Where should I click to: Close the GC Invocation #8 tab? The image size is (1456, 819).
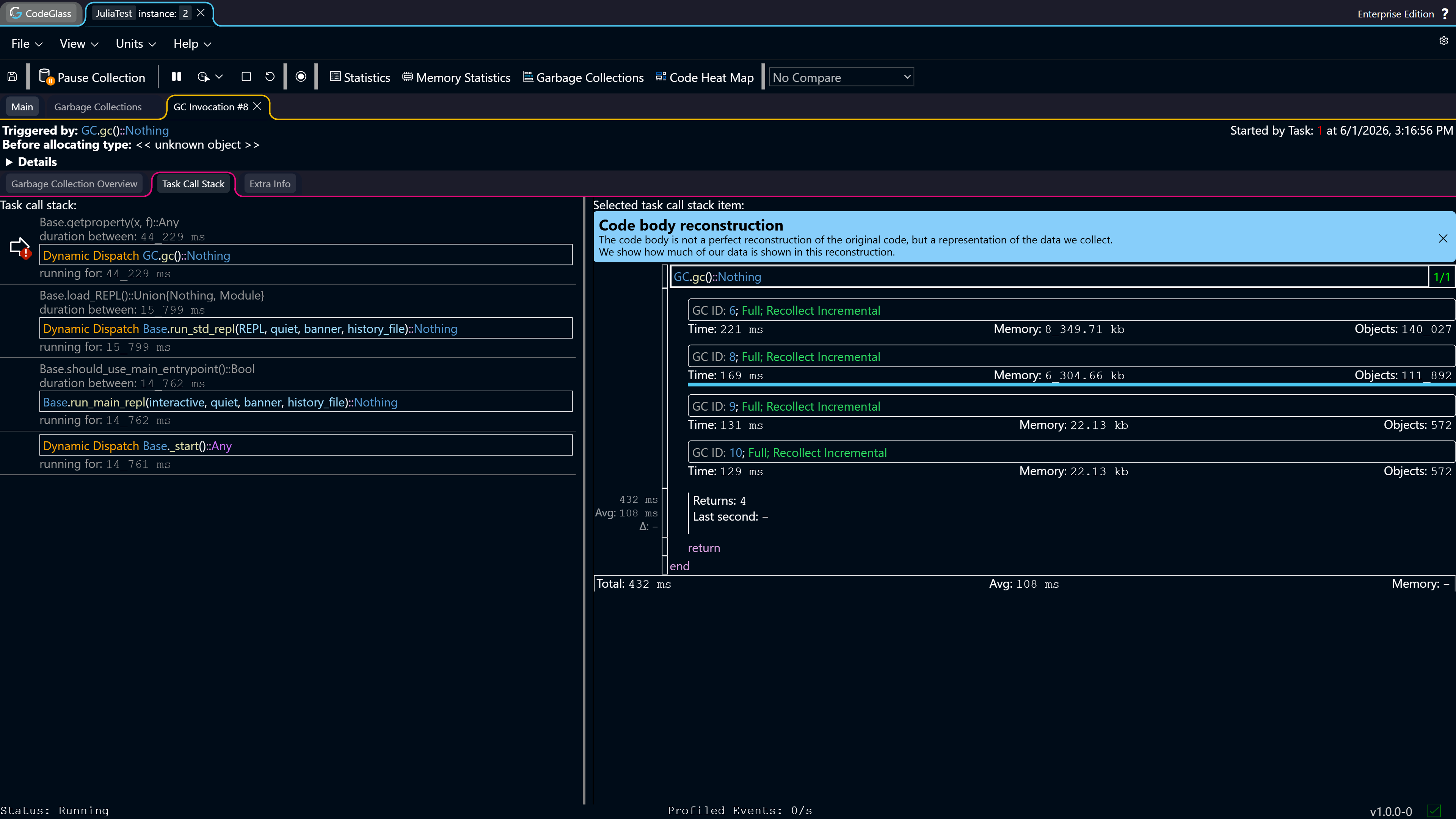257,106
